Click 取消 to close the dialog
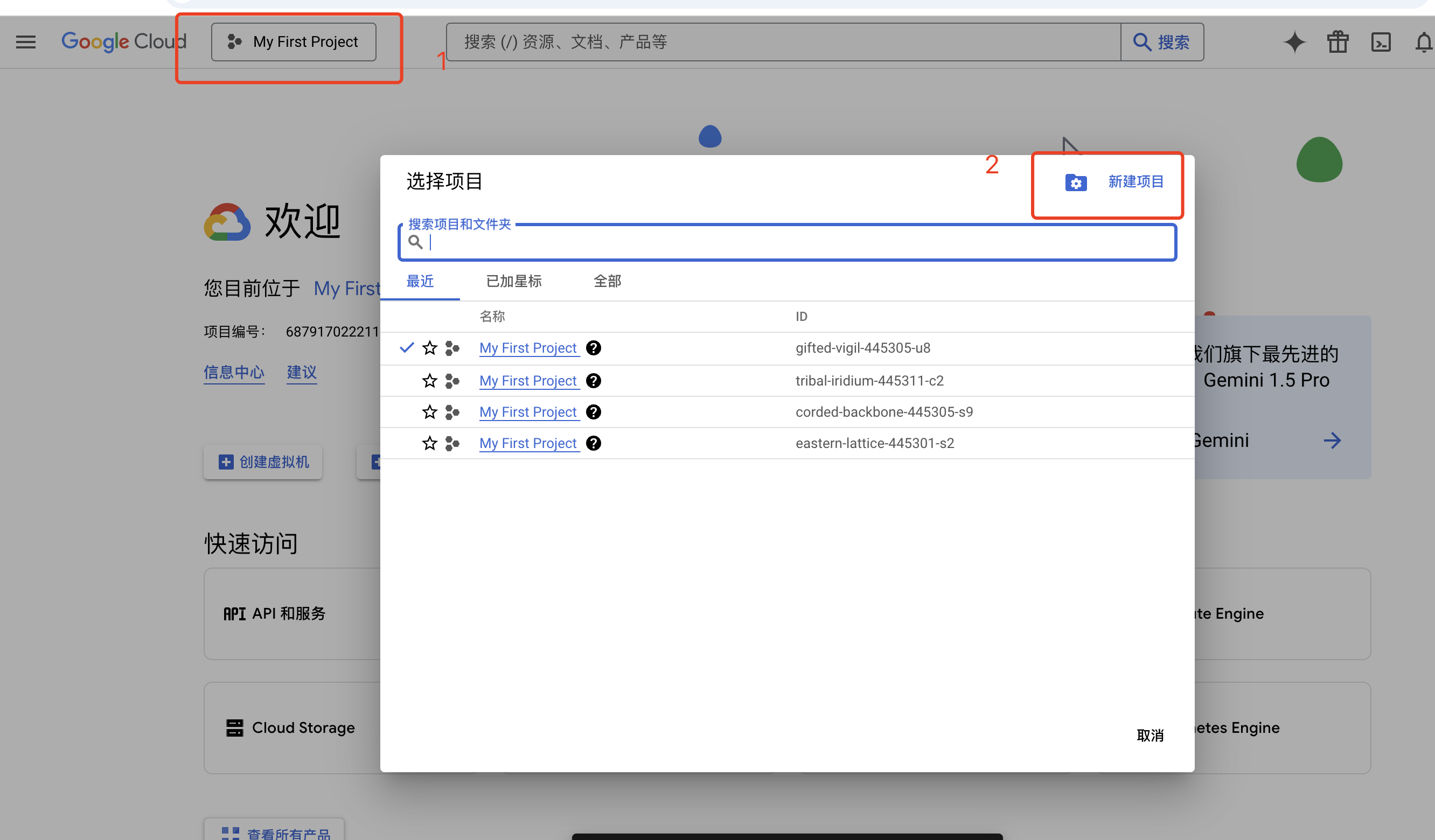Screen dimensions: 1435x840 (1150, 736)
